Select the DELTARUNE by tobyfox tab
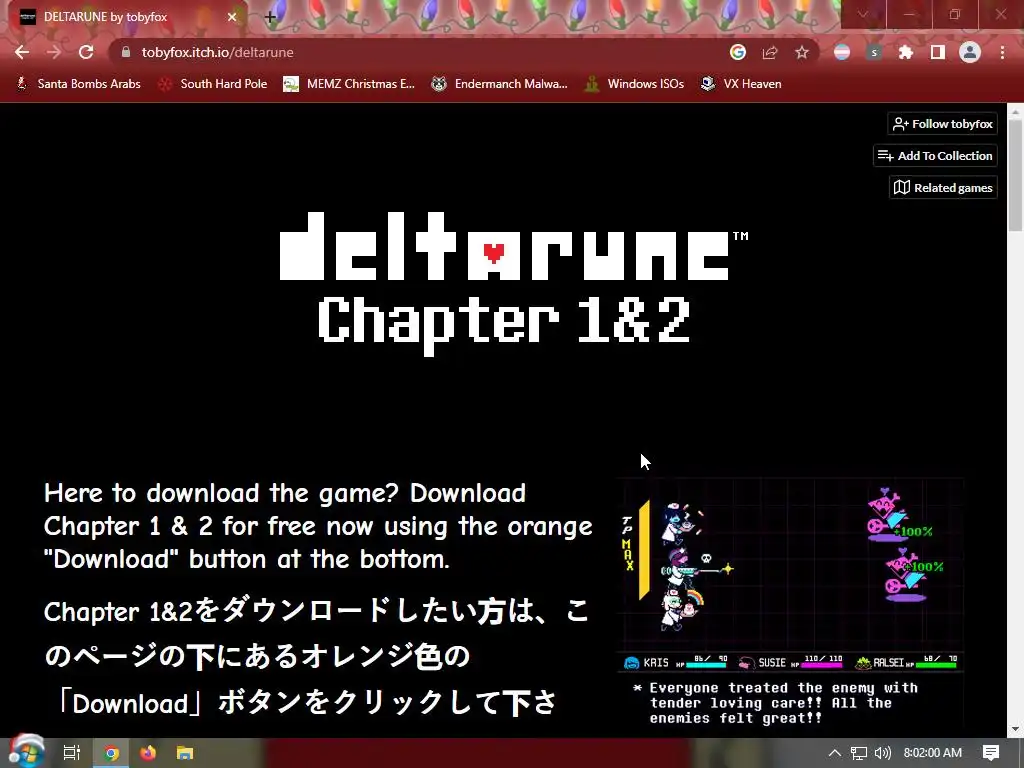The image size is (1024, 768). [x=124, y=17]
